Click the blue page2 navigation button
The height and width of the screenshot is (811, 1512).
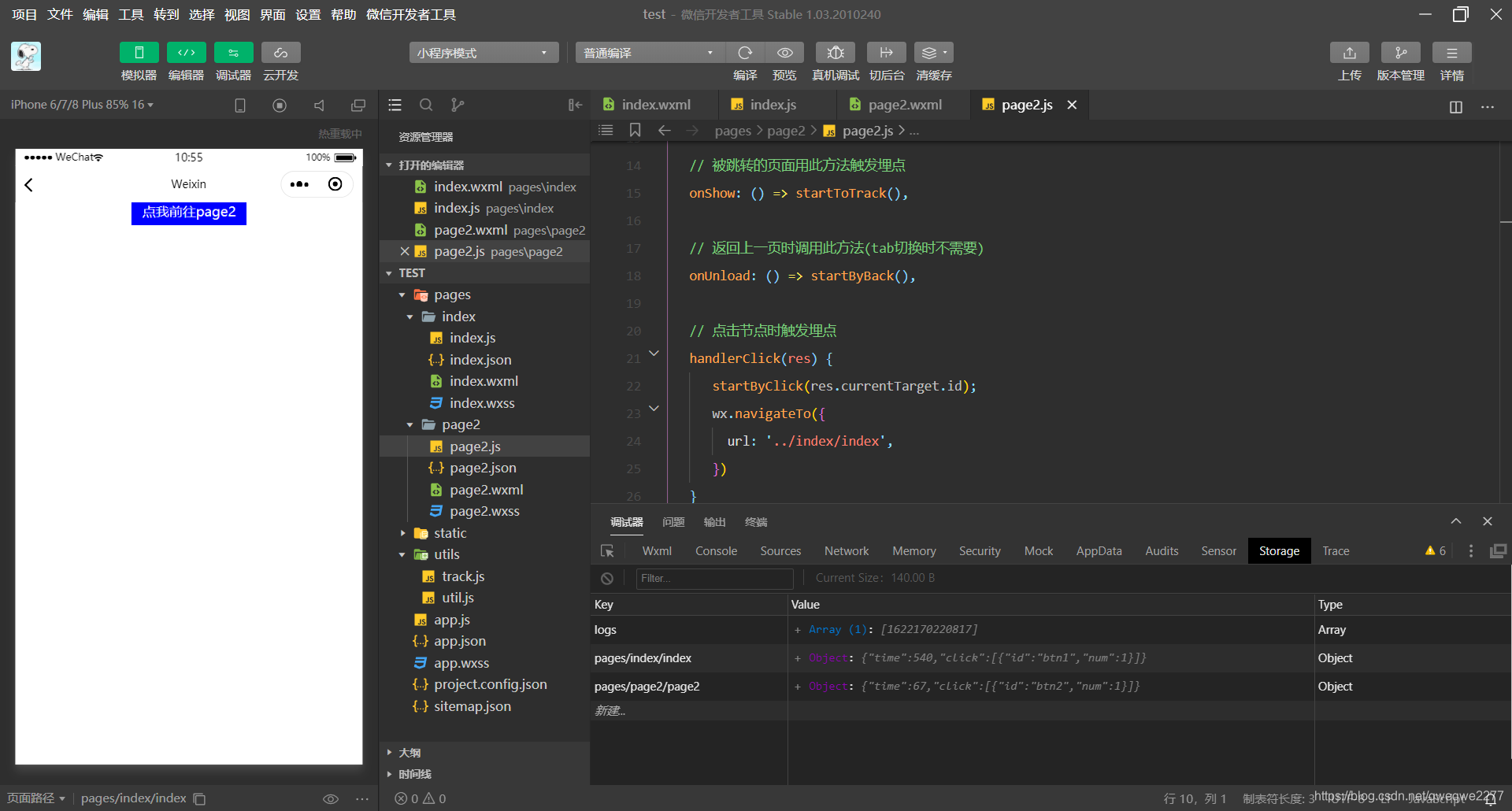[x=189, y=213]
